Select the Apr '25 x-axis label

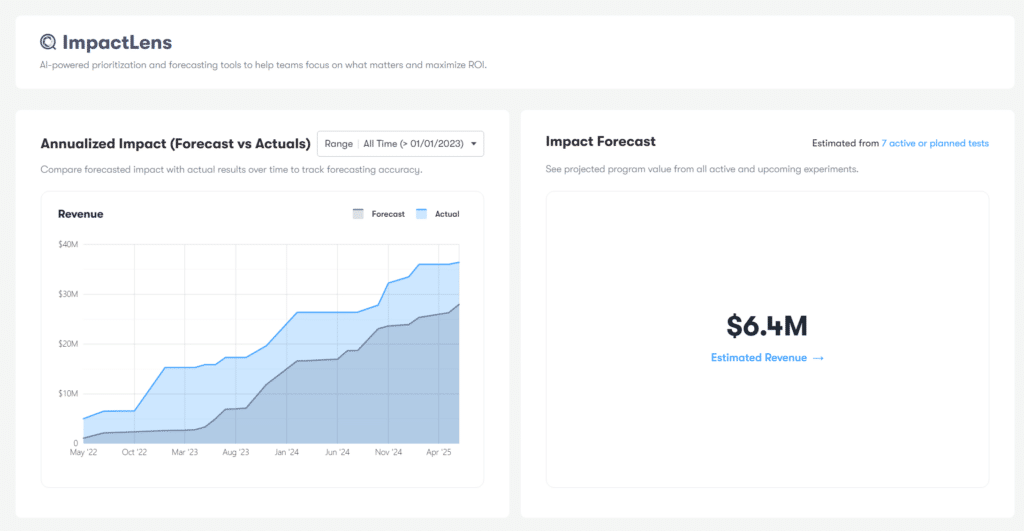tap(439, 452)
